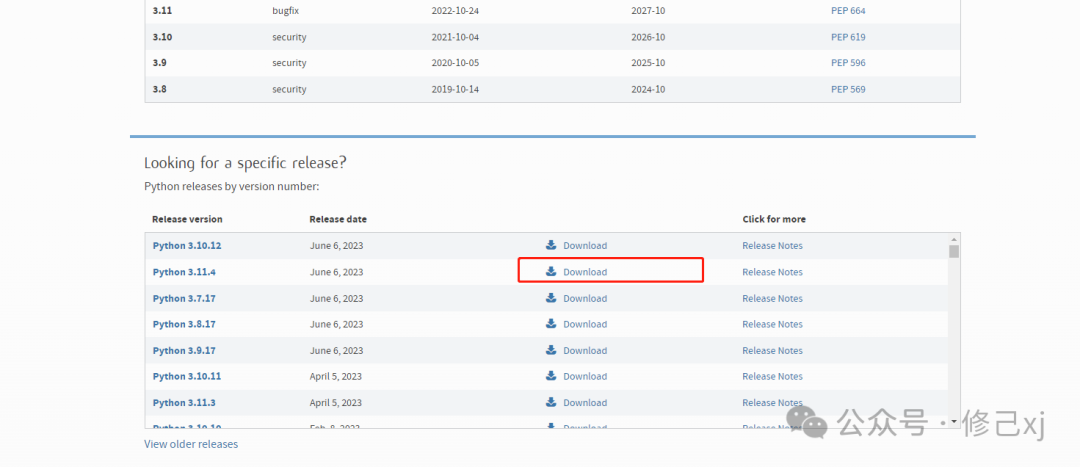Click end of support 2025-10
Viewport: 1080px width, 467px height.
pos(647,63)
